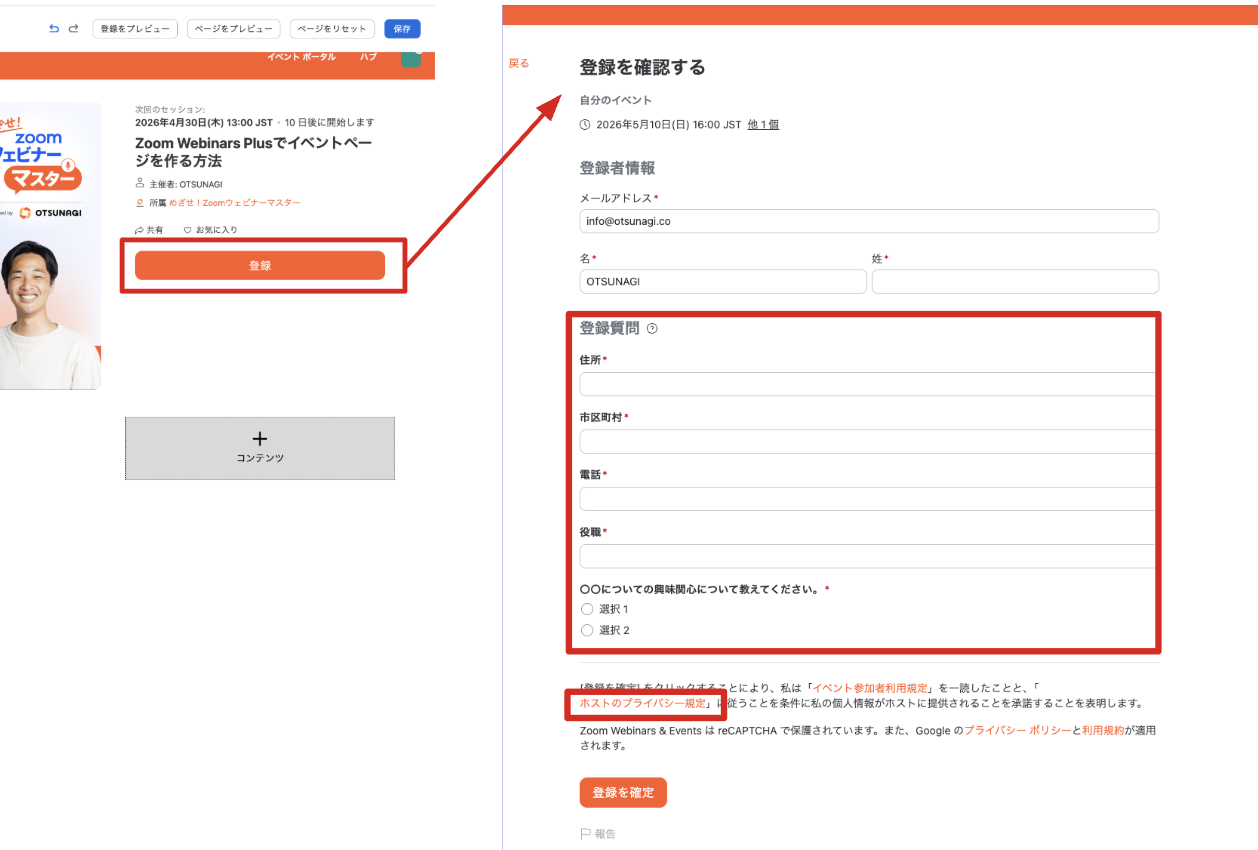Open the イベント ポータル menu item
The image size is (1258, 850).
(301, 57)
